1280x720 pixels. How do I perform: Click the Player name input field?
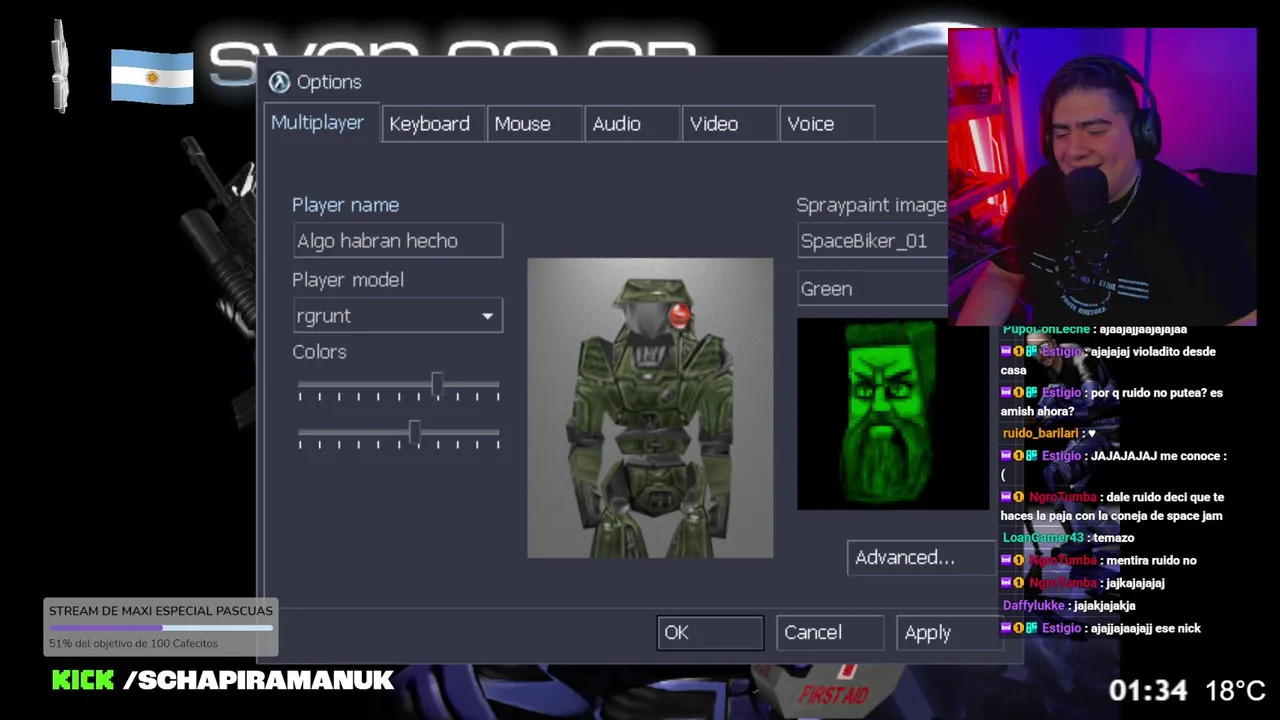(x=398, y=241)
